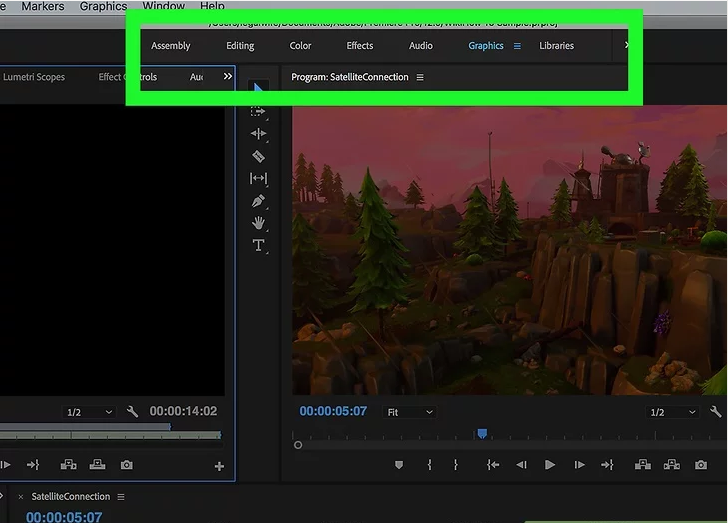The height and width of the screenshot is (523, 728).
Task: Close the SatelliteConnection timeline tab
Action: [x=20, y=497]
